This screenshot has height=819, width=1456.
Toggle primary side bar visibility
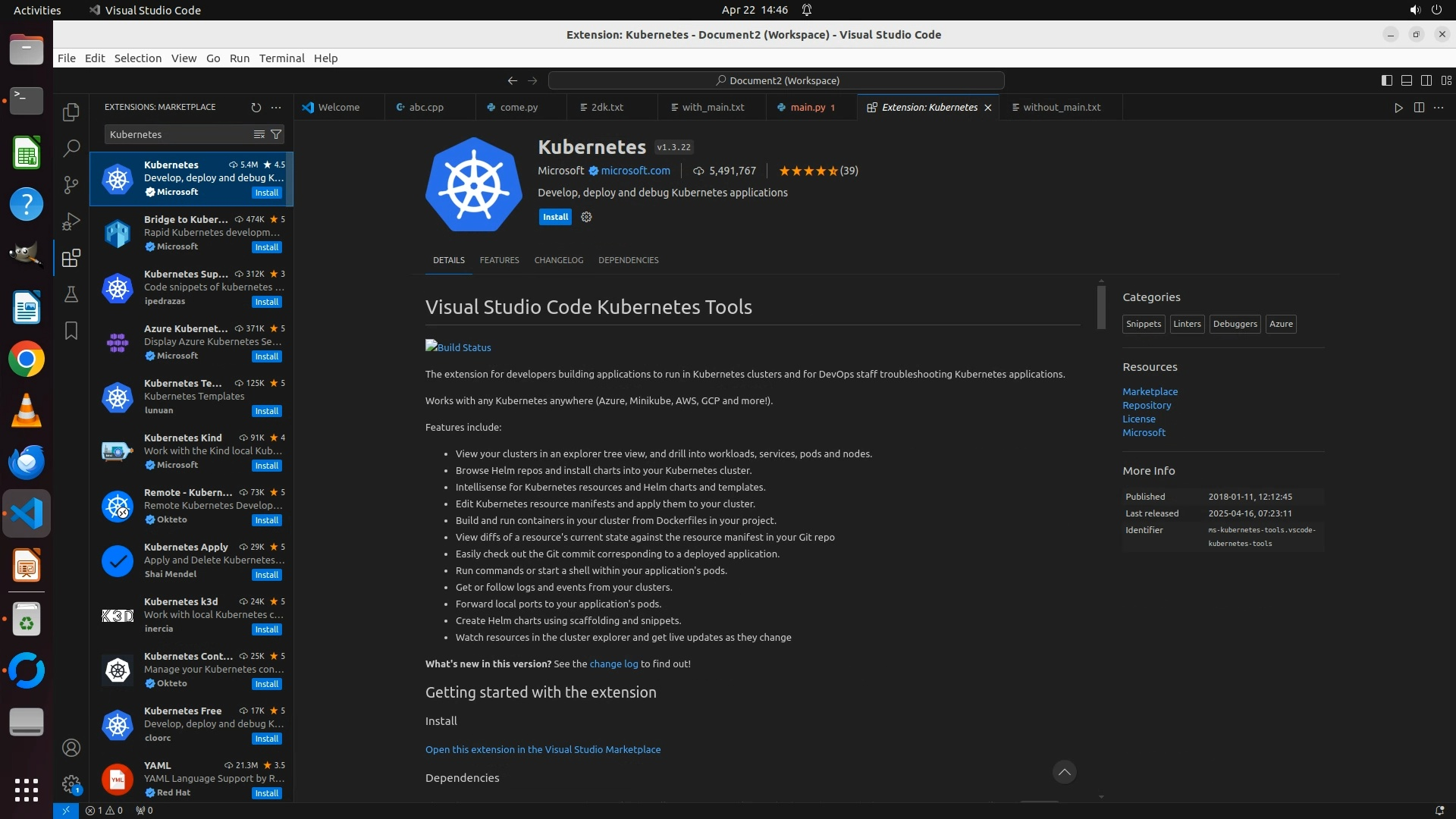[1387, 80]
